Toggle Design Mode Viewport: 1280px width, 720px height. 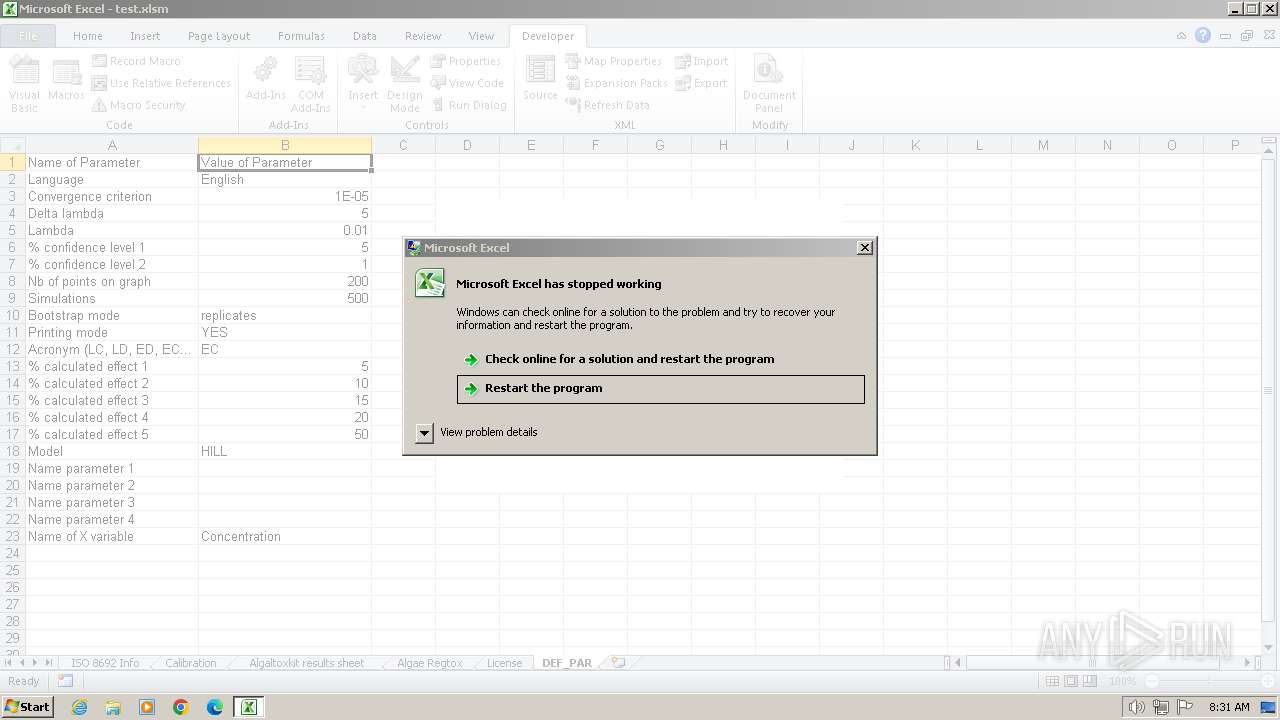(x=405, y=85)
